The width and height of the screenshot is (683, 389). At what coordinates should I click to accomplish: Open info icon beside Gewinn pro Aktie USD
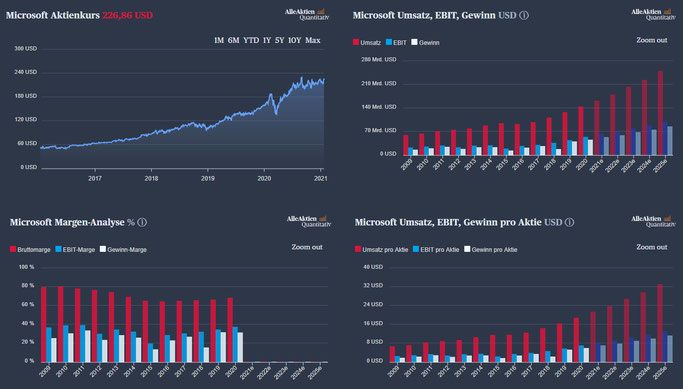[x=569, y=222]
